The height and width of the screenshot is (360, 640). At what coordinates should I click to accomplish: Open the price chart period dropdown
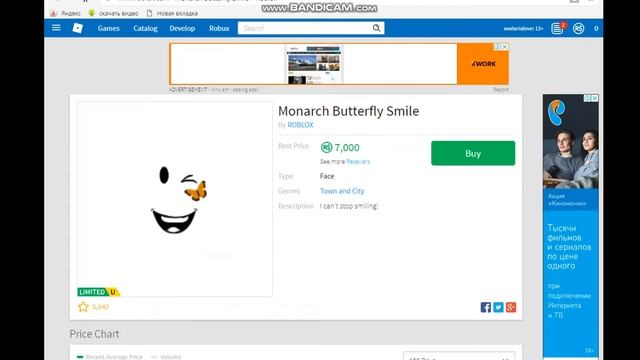pyautogui.click(x=459, y=357)
